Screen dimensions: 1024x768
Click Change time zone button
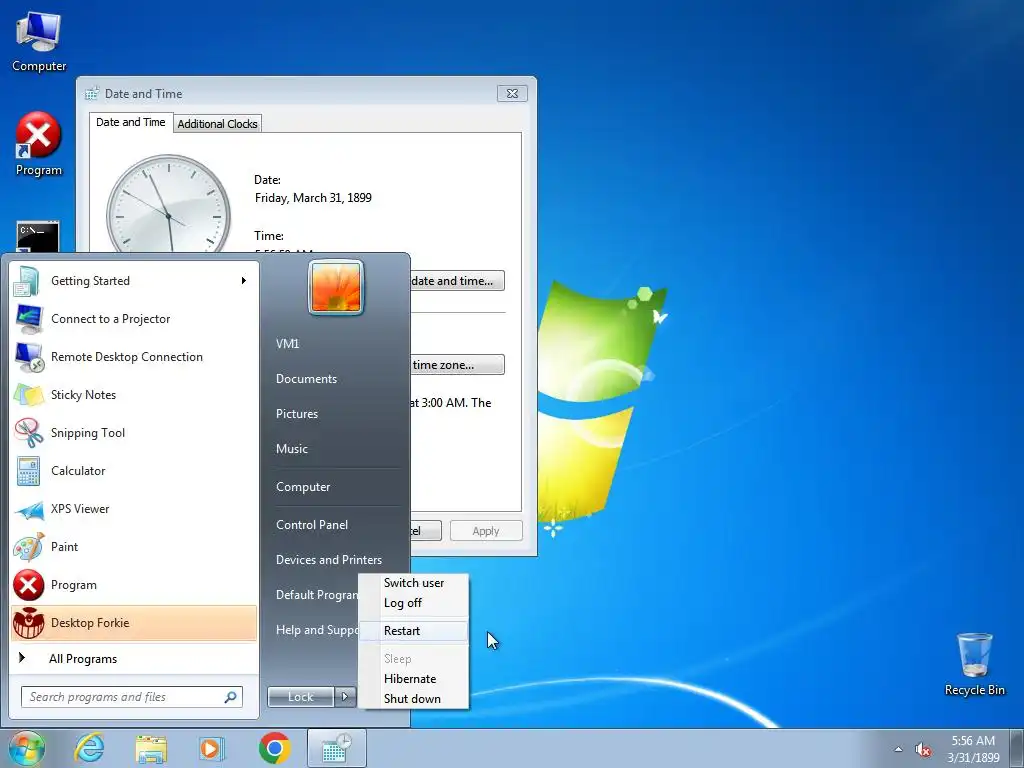[x=458, y=365]
